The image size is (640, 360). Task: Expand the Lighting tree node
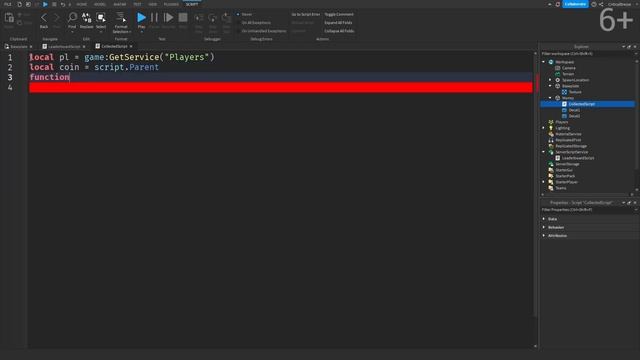click(544, 128)
